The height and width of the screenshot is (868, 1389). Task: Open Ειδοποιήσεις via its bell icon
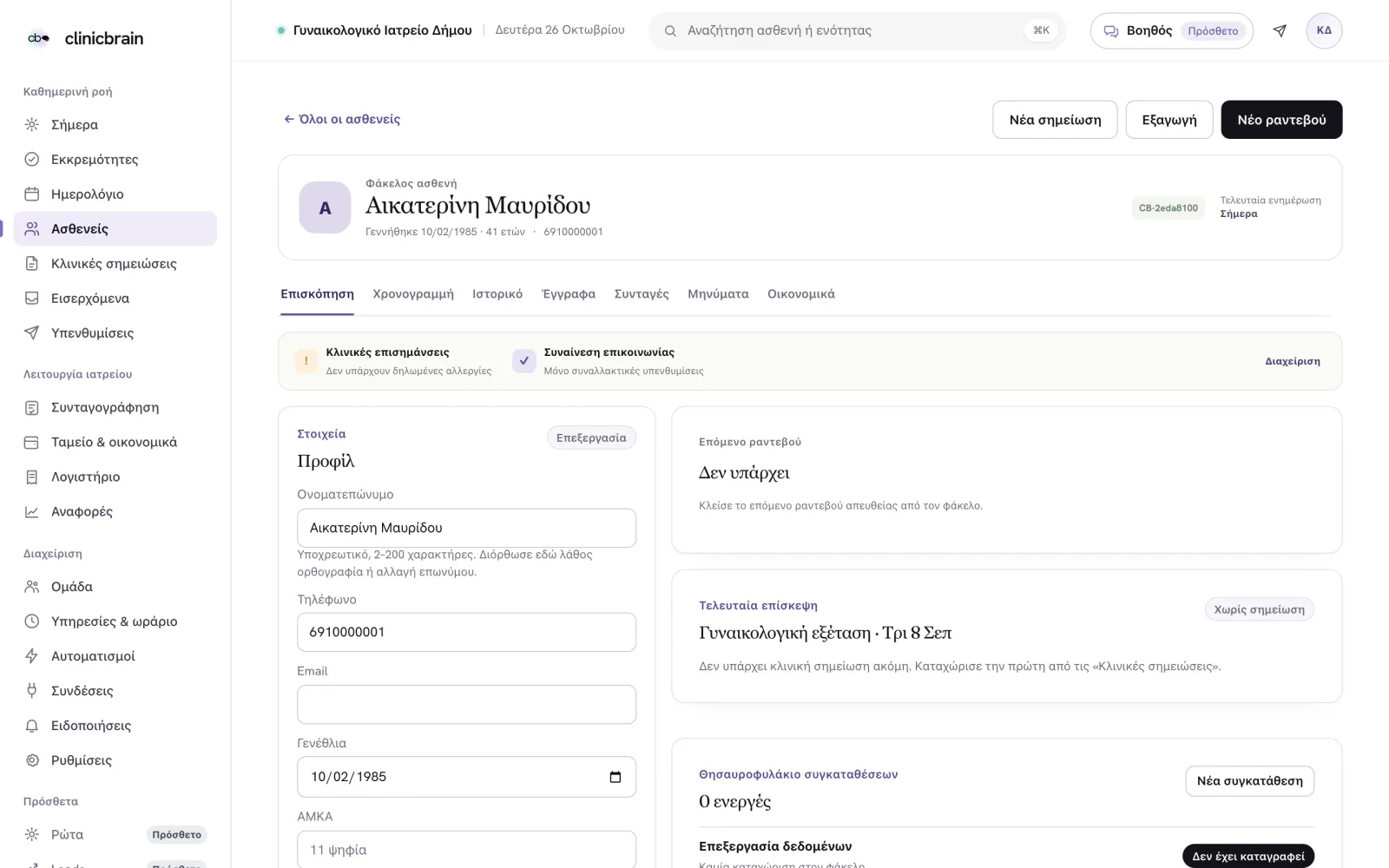coord(32,726)
